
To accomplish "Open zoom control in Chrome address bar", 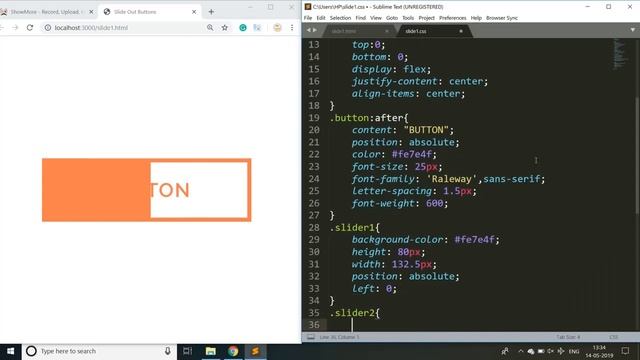I will coord(210,28).
